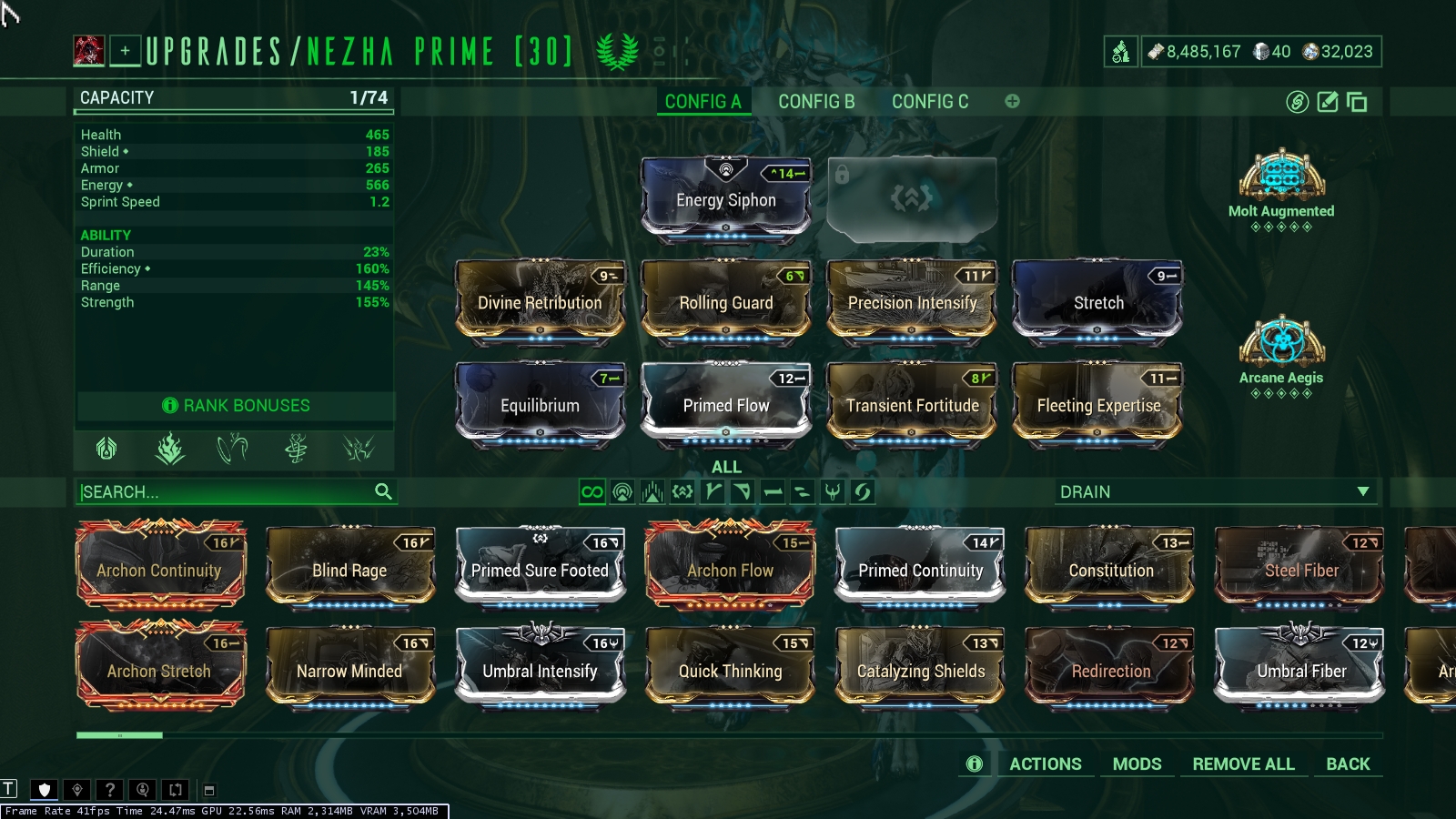Select the Madurai polarity filter icon
1456x819 pixels.
pos(713,492)
